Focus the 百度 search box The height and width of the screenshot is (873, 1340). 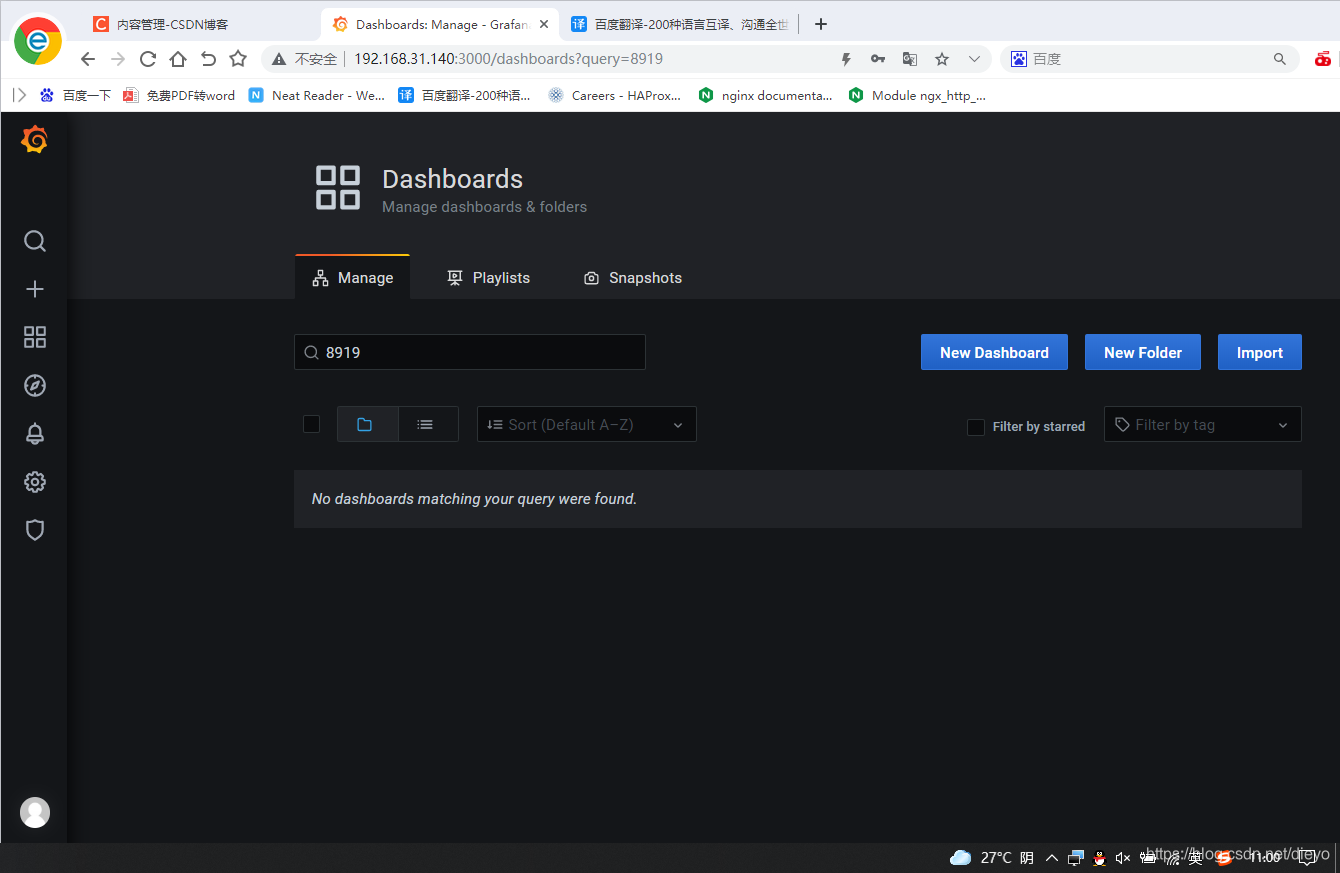[x=1150, y=59]
